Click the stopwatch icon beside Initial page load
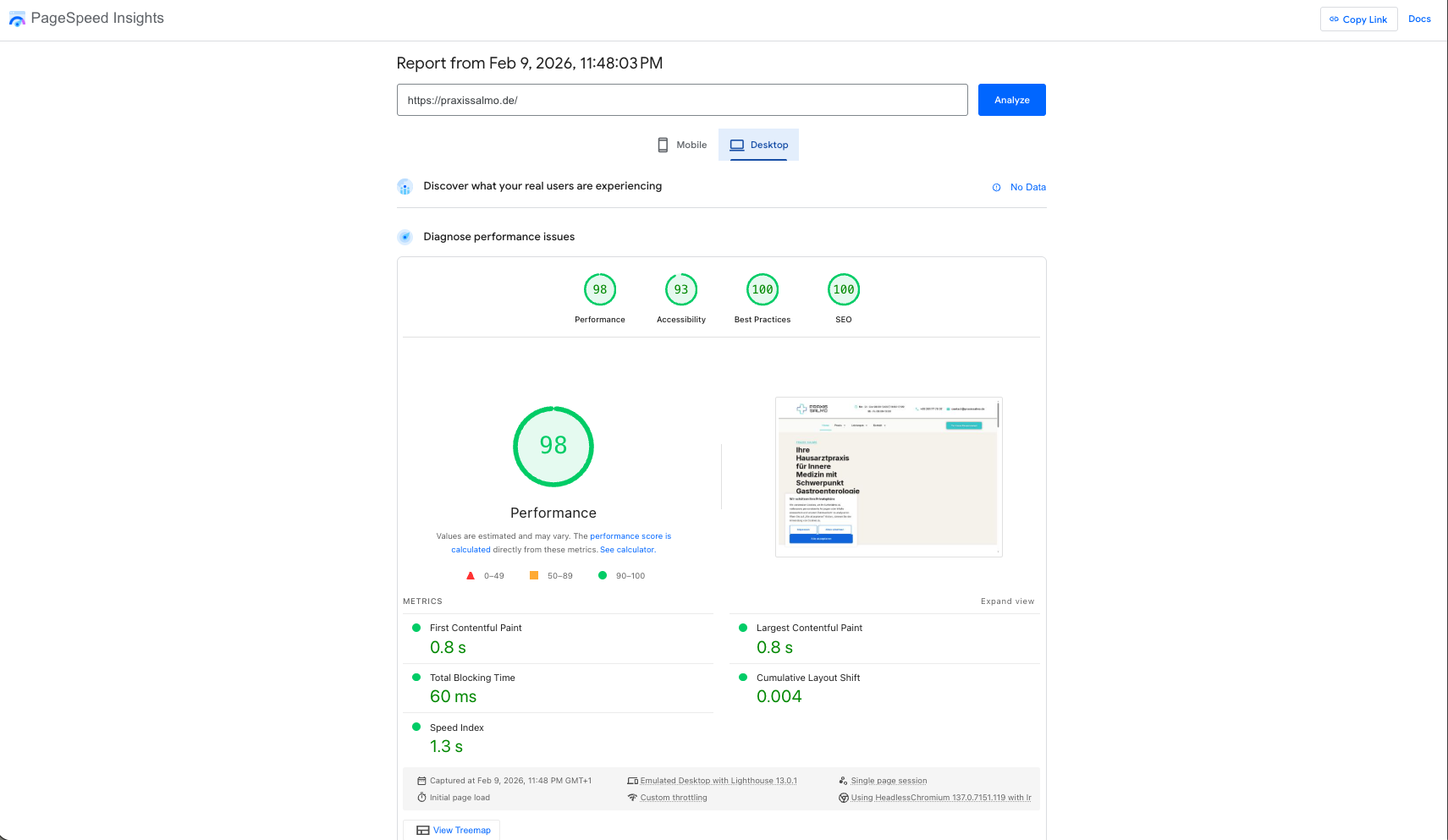Screen dimensions: 1448x840 [421, 797]
